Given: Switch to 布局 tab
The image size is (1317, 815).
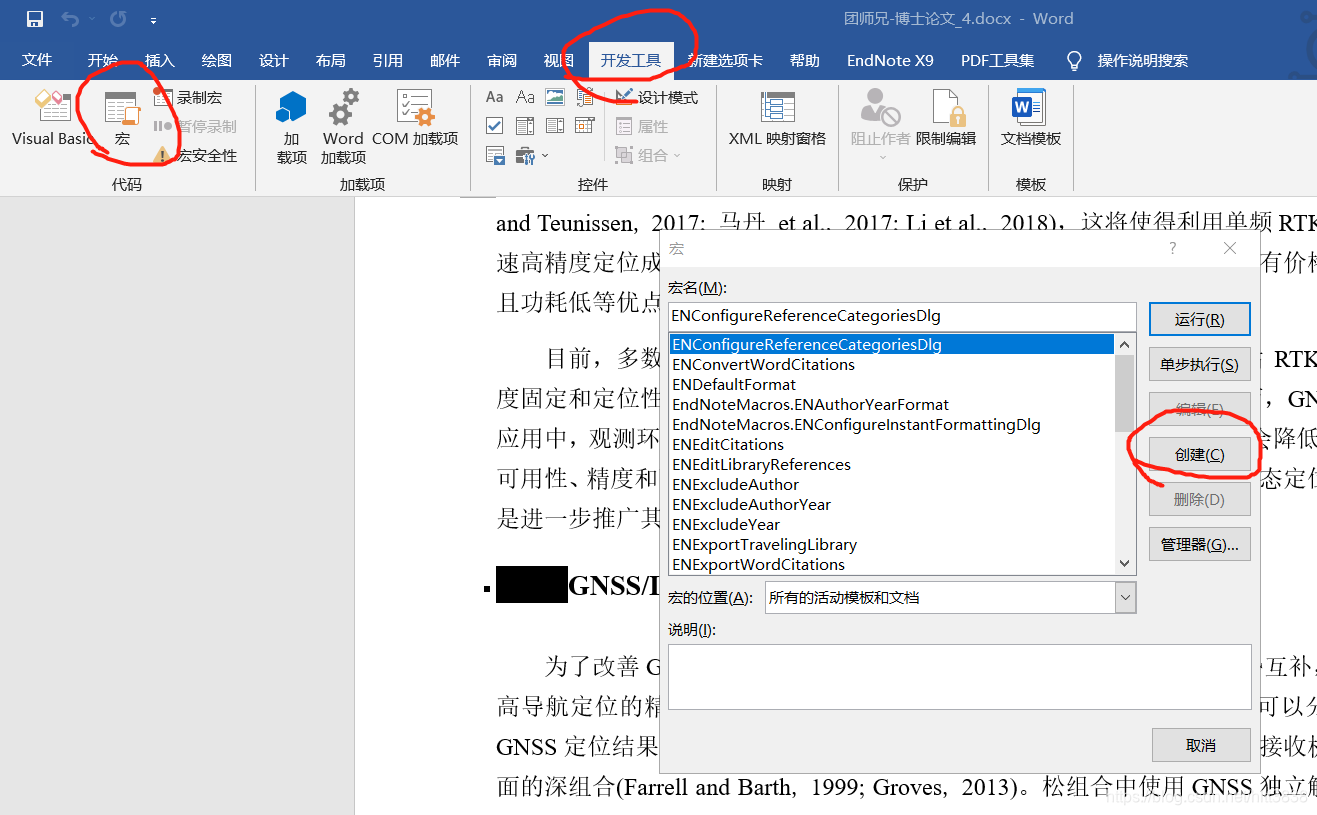Looking at the screenshot, I should pos(331,61).
